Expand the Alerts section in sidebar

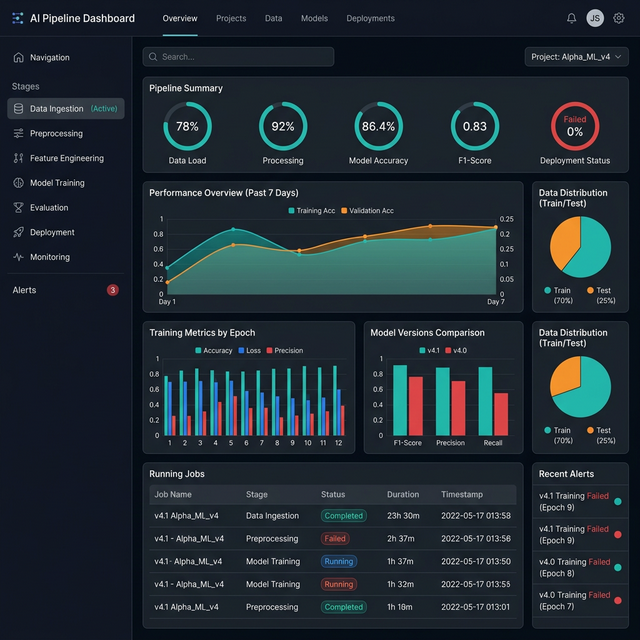[24, 290]
